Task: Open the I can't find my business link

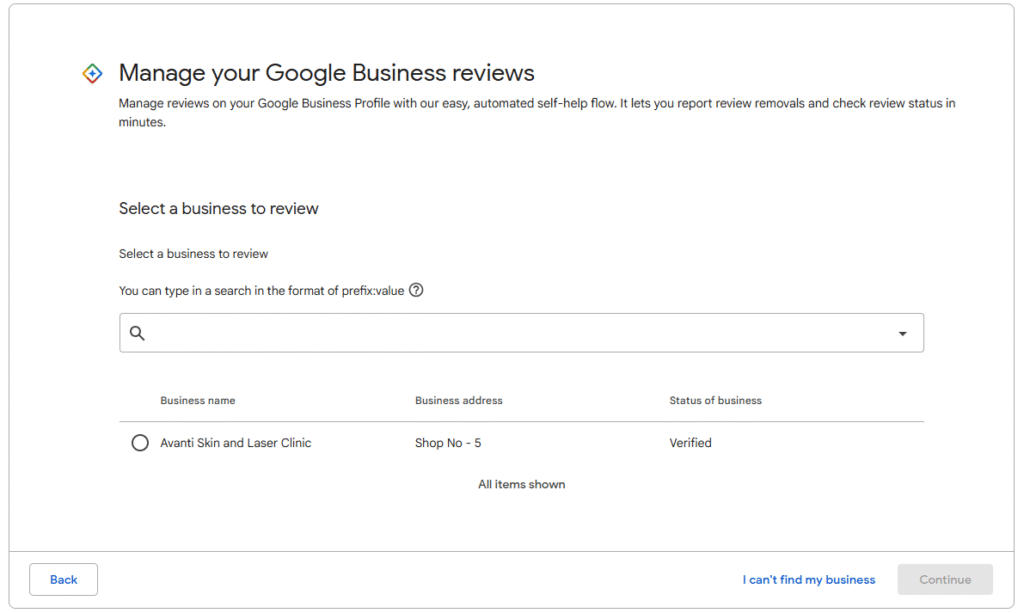Action: [x=808, y=580]
